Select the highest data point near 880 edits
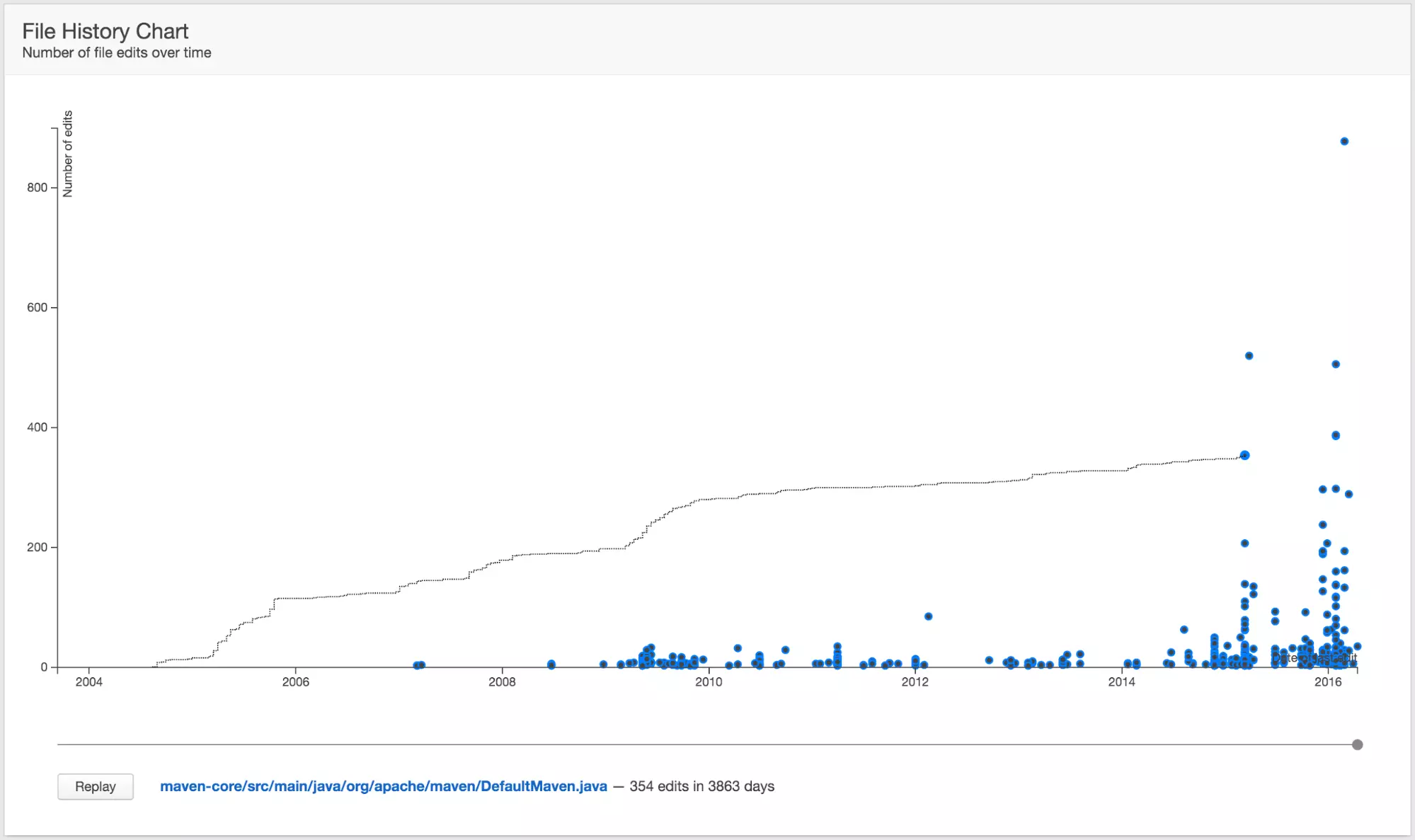The width and height of the screenshot is (1415, 840). pyautogui.click(x=1344, y=142)
